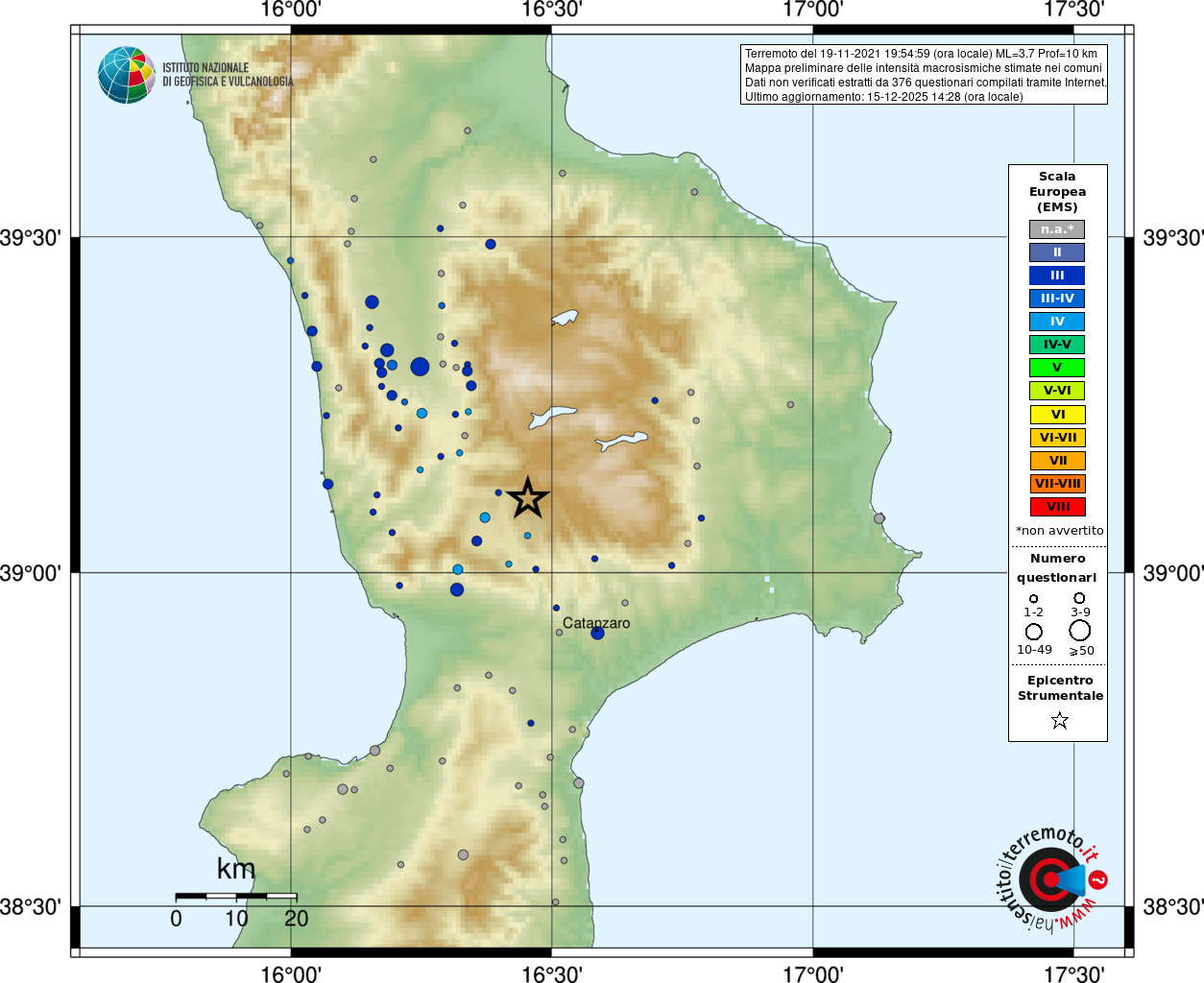Viewport: 1204px width, 983px height.
Task: Click the VIII red legend swatch
Action: coord(1057,507)
